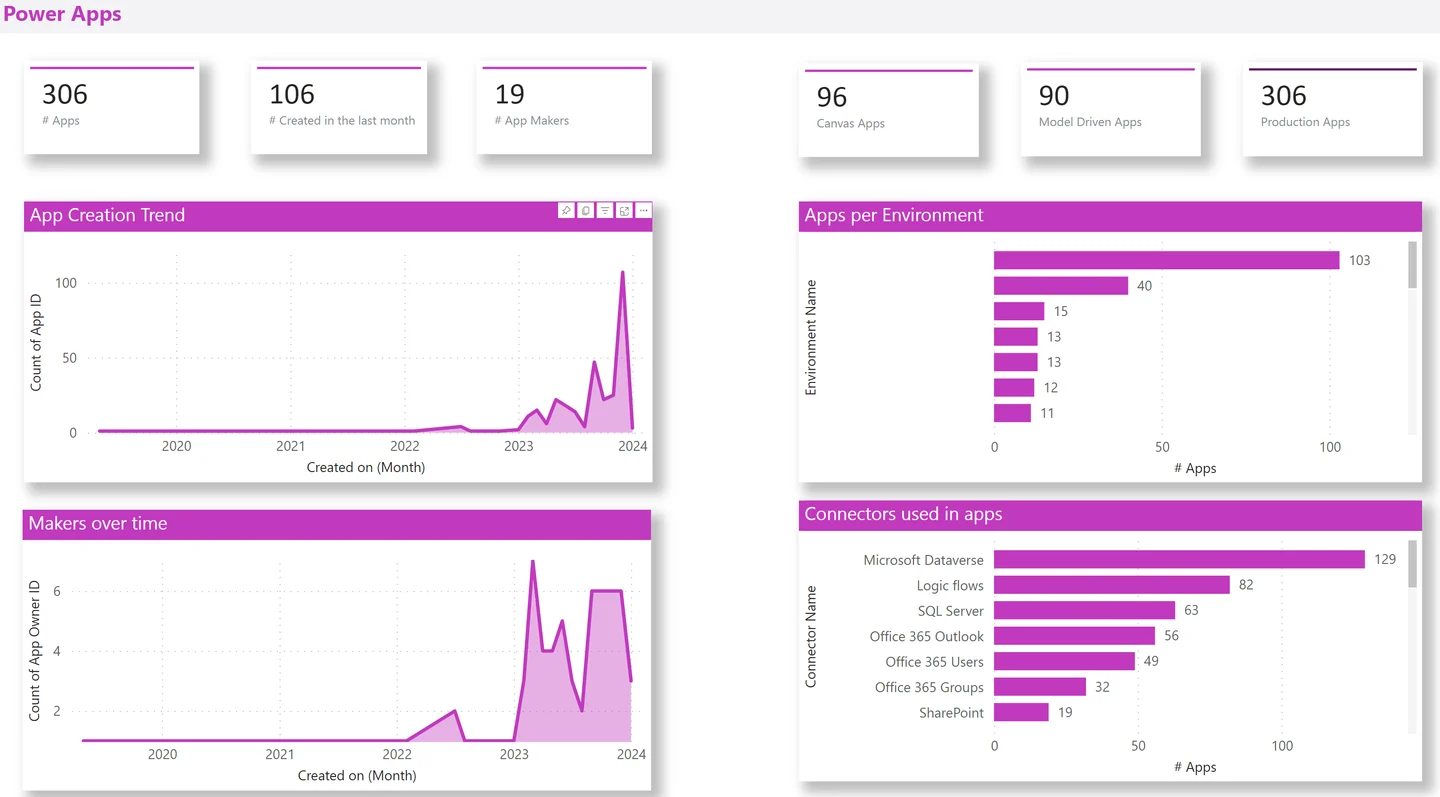Click the Apps per Environment chart title

tap(894, 215)
